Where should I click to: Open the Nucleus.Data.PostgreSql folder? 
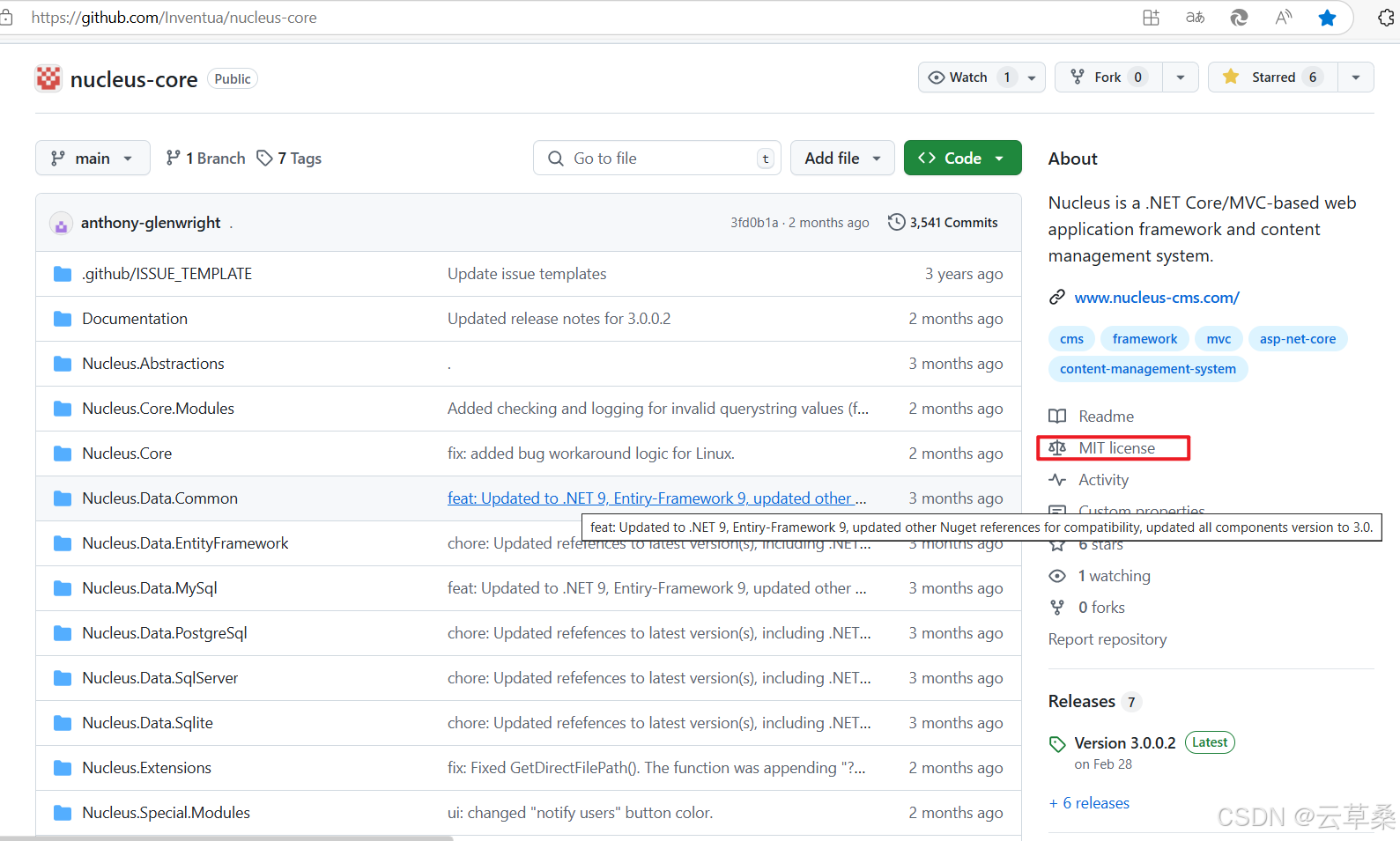[x=165, y=633]
